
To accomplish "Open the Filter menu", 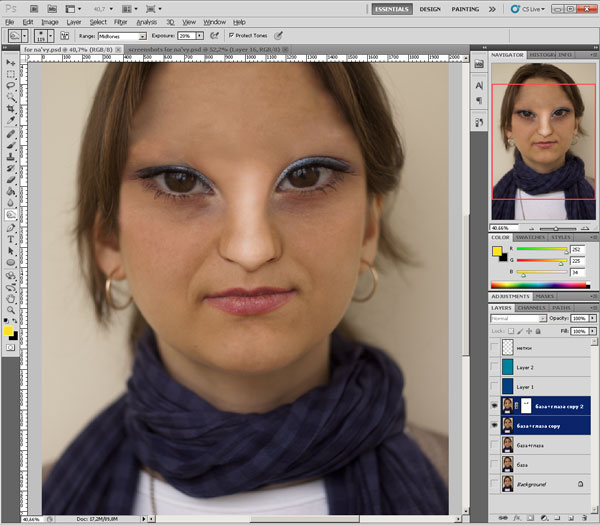I will pos(120,21).
